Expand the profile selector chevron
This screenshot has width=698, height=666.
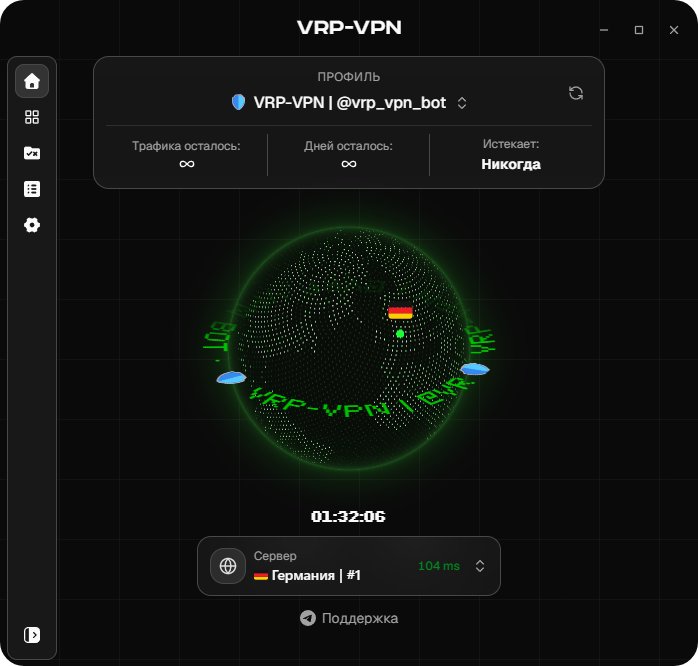click(x=462, y=103)
